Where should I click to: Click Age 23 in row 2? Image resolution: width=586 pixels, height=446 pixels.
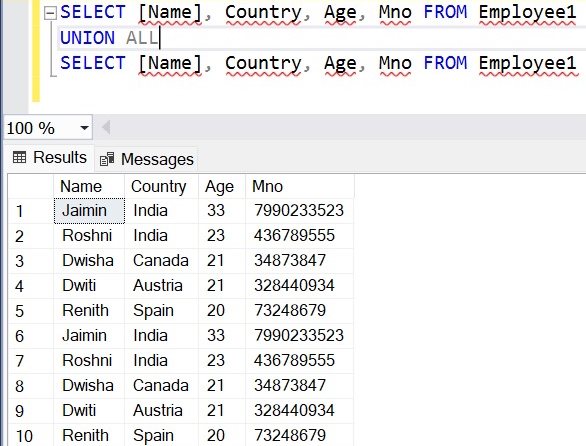222,236
